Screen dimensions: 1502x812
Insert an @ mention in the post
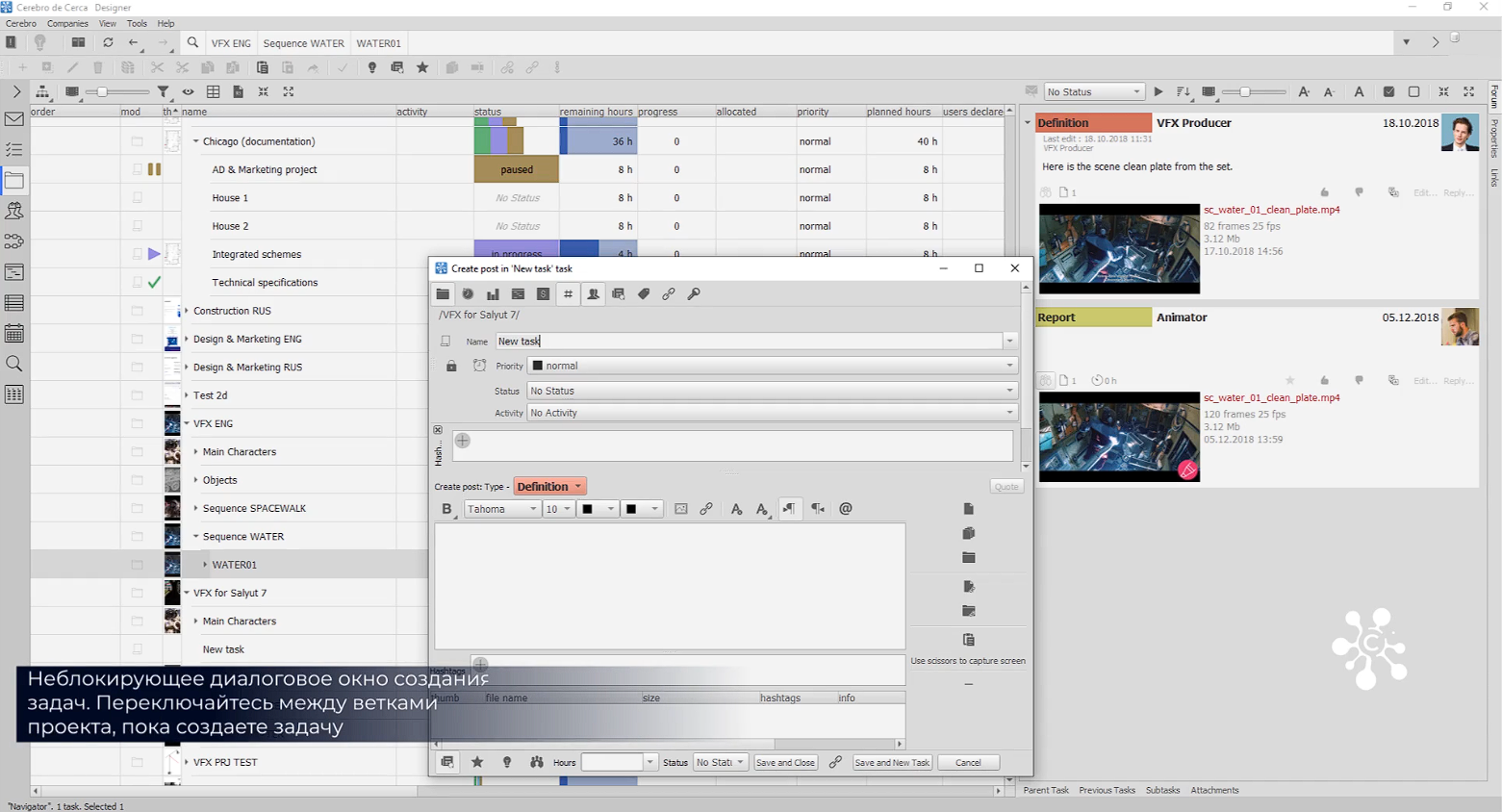coord(846,509)
